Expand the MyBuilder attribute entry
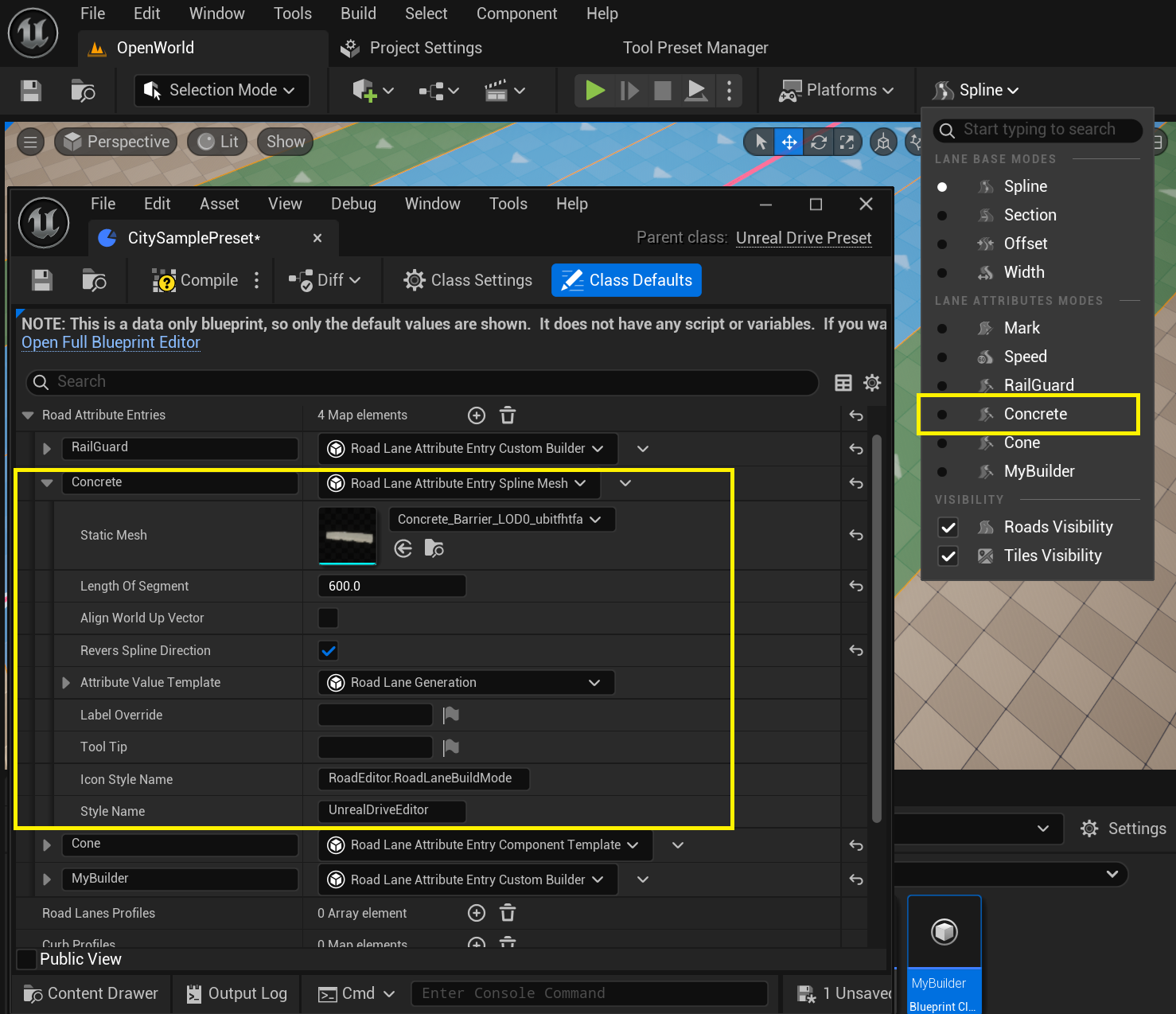1176x1014 pixels. (x=47, y=879)
